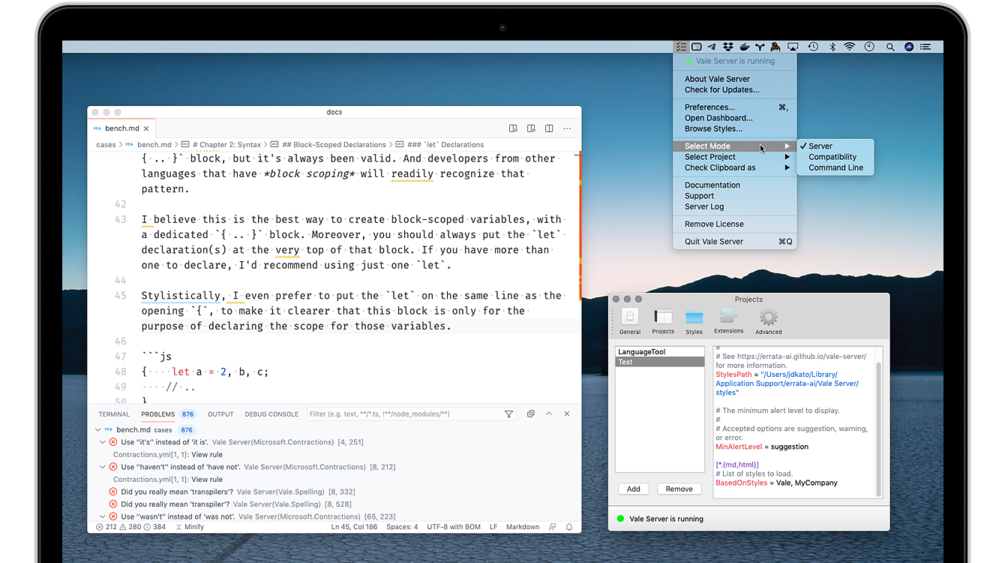Select Command Line mode in submenu

click(x=835, y=167)
